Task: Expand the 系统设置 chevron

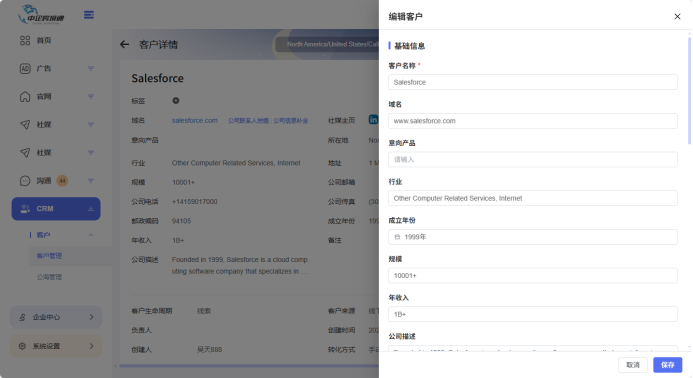Action: tap(91, 346)
